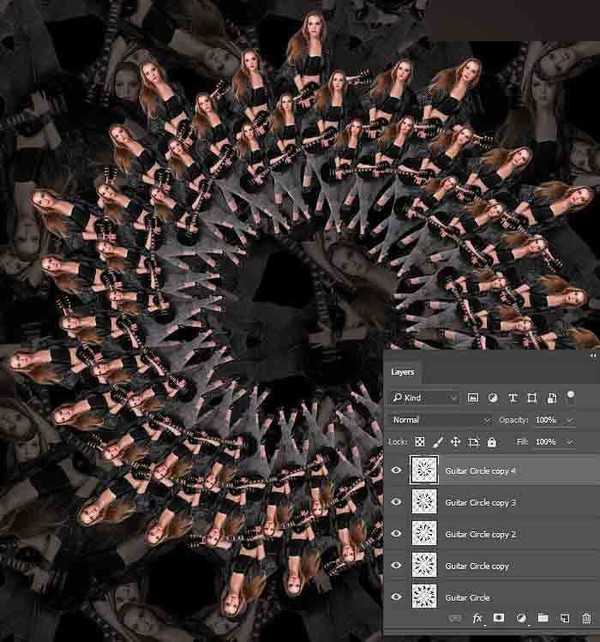The height and width of the screenshot is (642, 600).
Task: Expand the Opacity slider dropdown arrow
Action: tap(570, 420)
